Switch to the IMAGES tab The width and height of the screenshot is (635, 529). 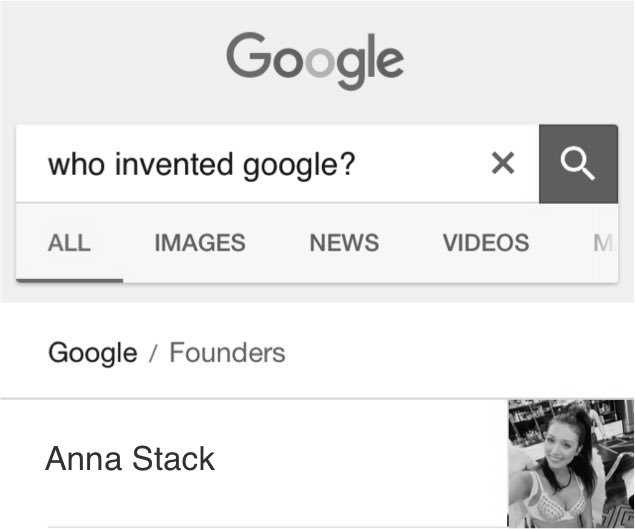click(x=200, y=243)
